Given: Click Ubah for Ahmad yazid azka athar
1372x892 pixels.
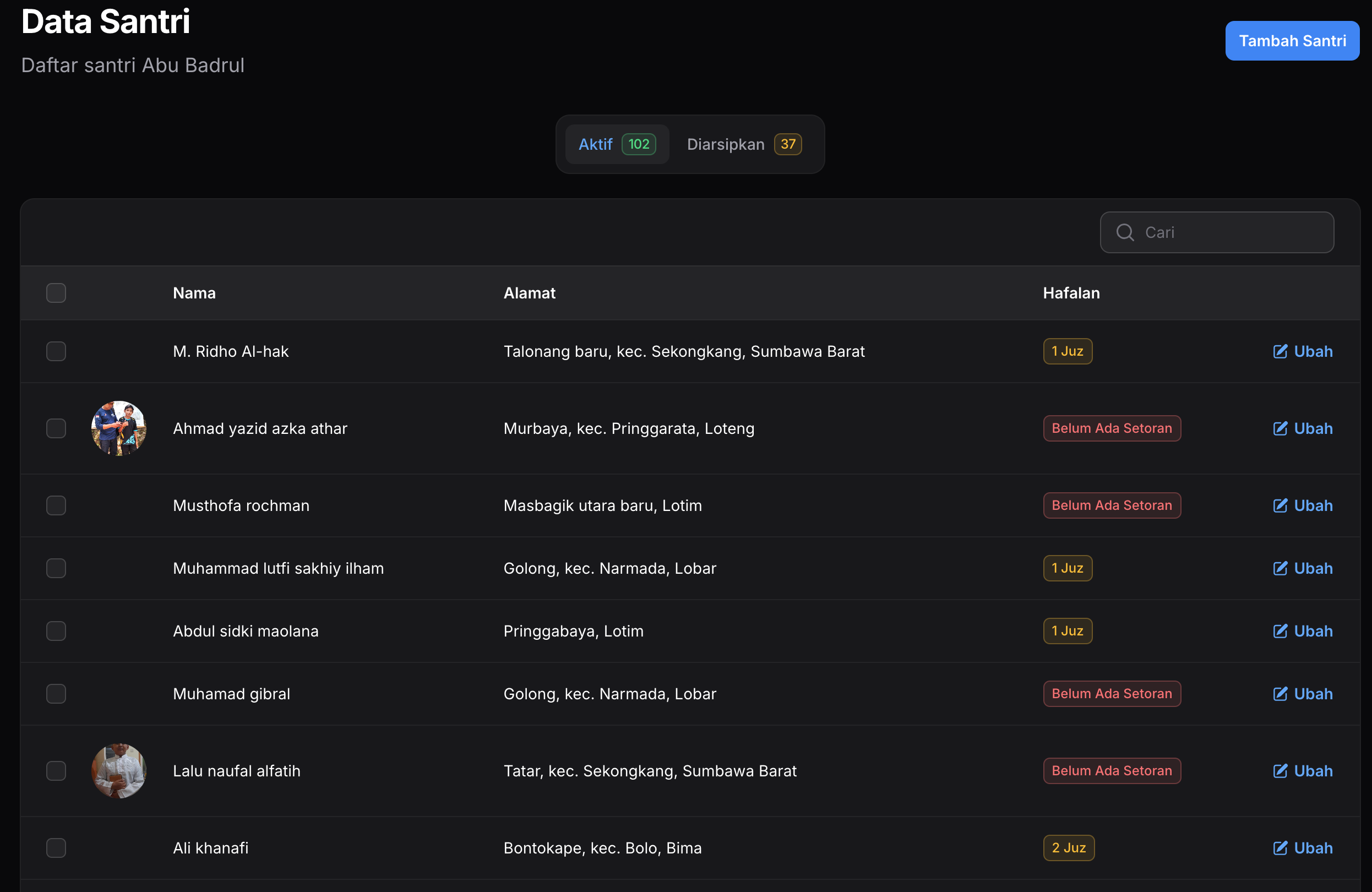Looking at the screenshot, I should (x=1302, y=428).
